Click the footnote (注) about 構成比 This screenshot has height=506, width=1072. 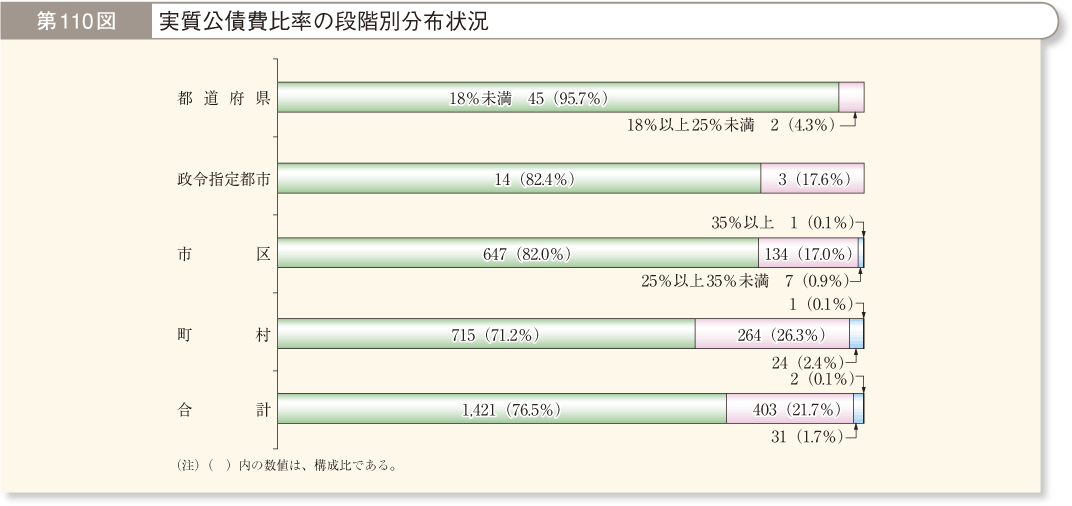tap(287, 466)
